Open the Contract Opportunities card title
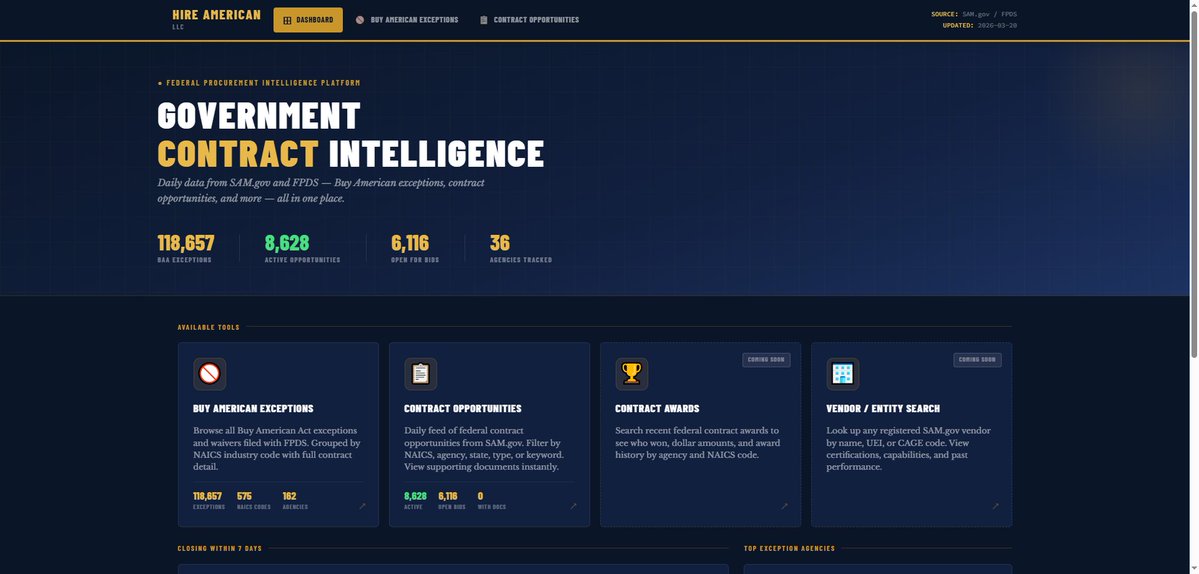The image size is (1199, 574). [463, 409]
